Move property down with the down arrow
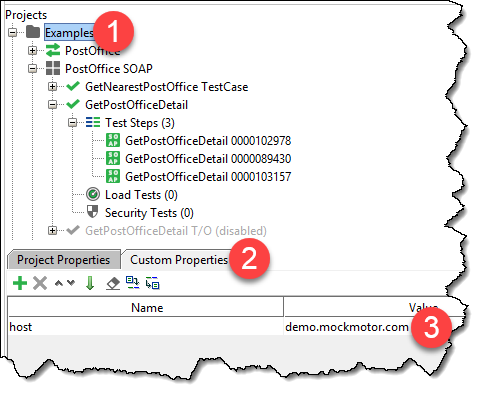486x396 pixels. tap(71, 283)
